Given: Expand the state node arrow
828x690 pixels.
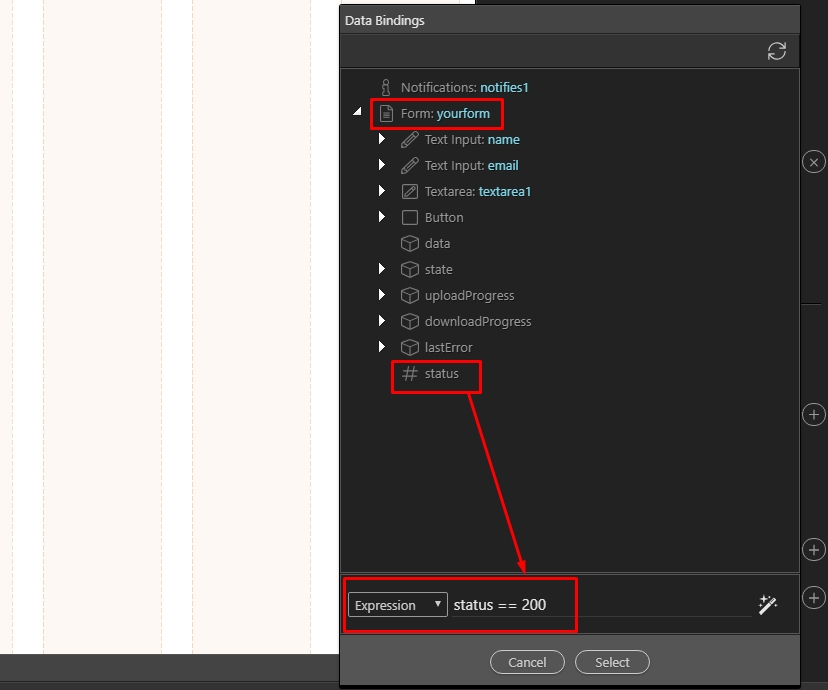Looking at the screenshot, I should coord(382,269).
